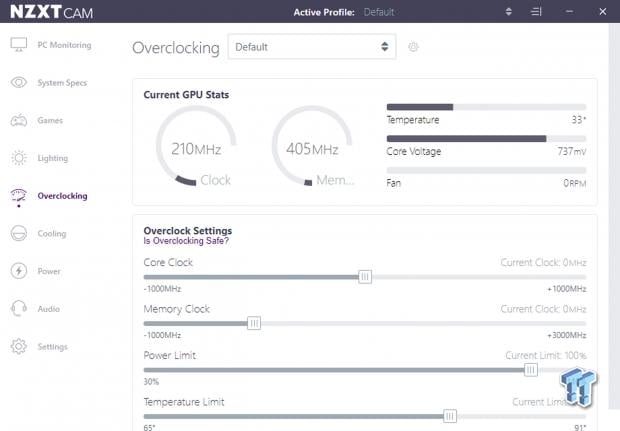Click the +3000MHz maximum label
This screenshot has width=620, height=431.
567,335
